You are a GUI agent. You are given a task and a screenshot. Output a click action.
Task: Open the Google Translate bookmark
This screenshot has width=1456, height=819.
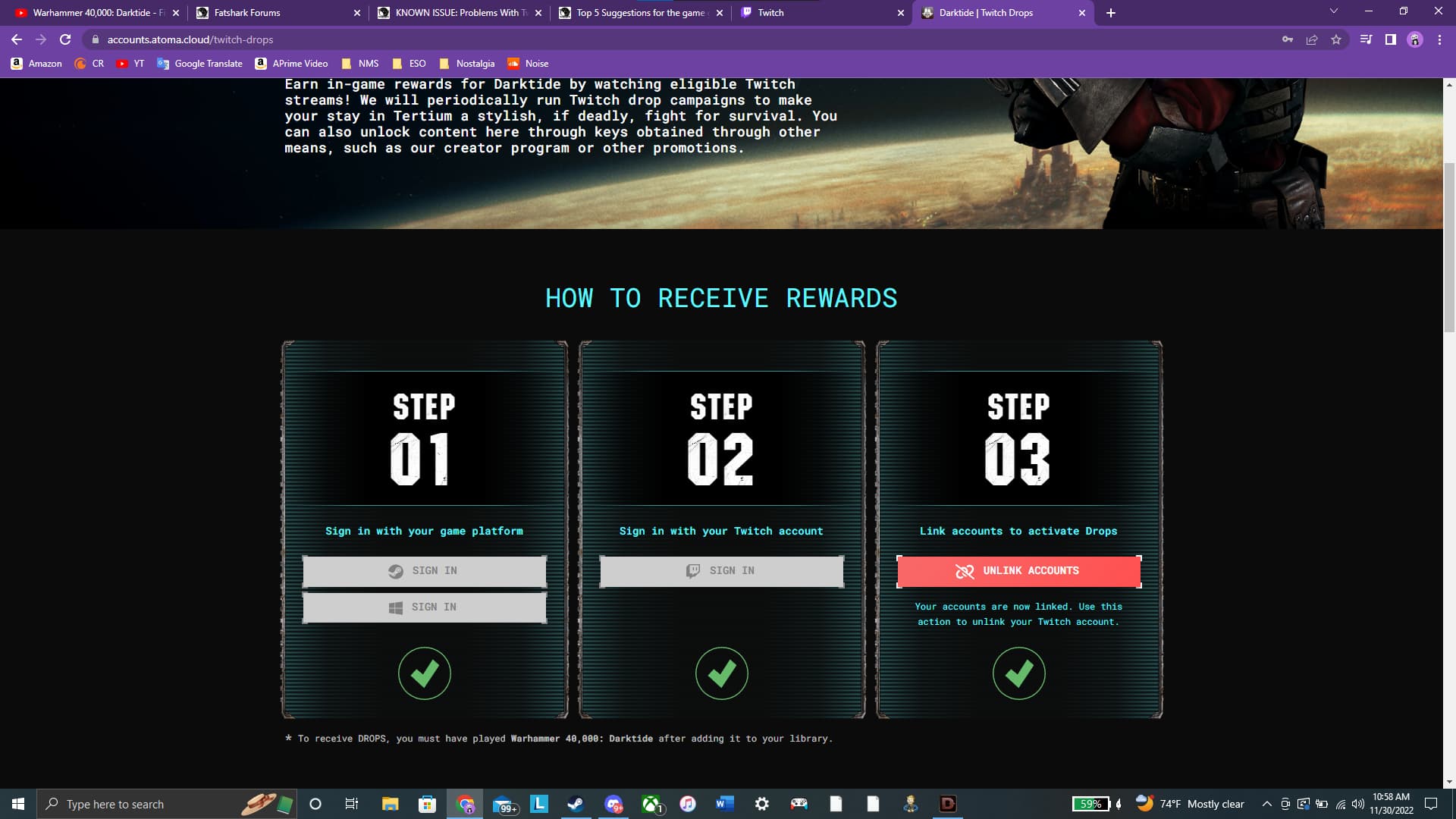200,64
